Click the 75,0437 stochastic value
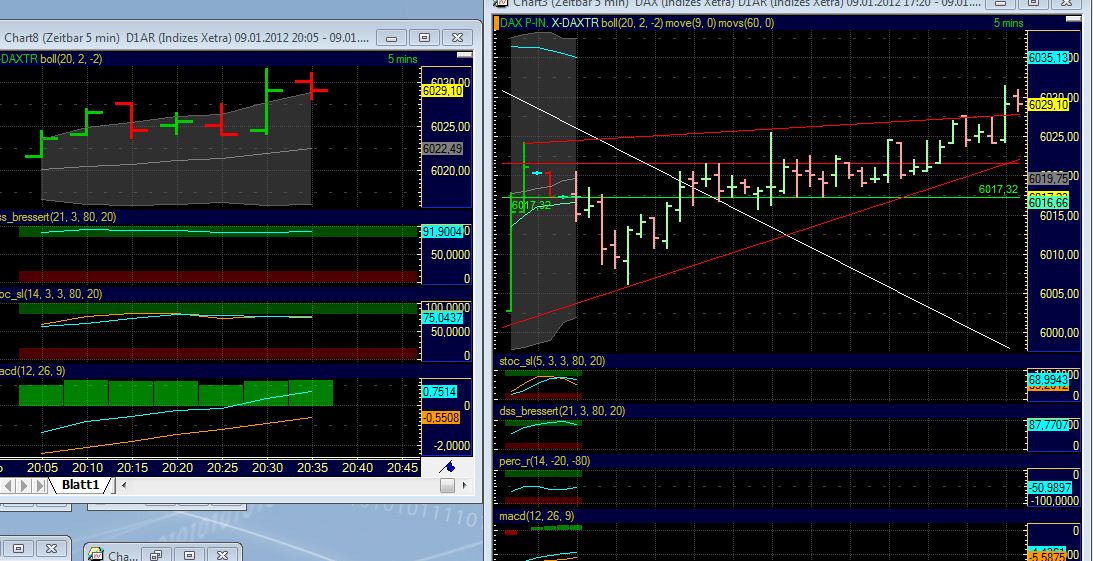 tap(443, 318)
